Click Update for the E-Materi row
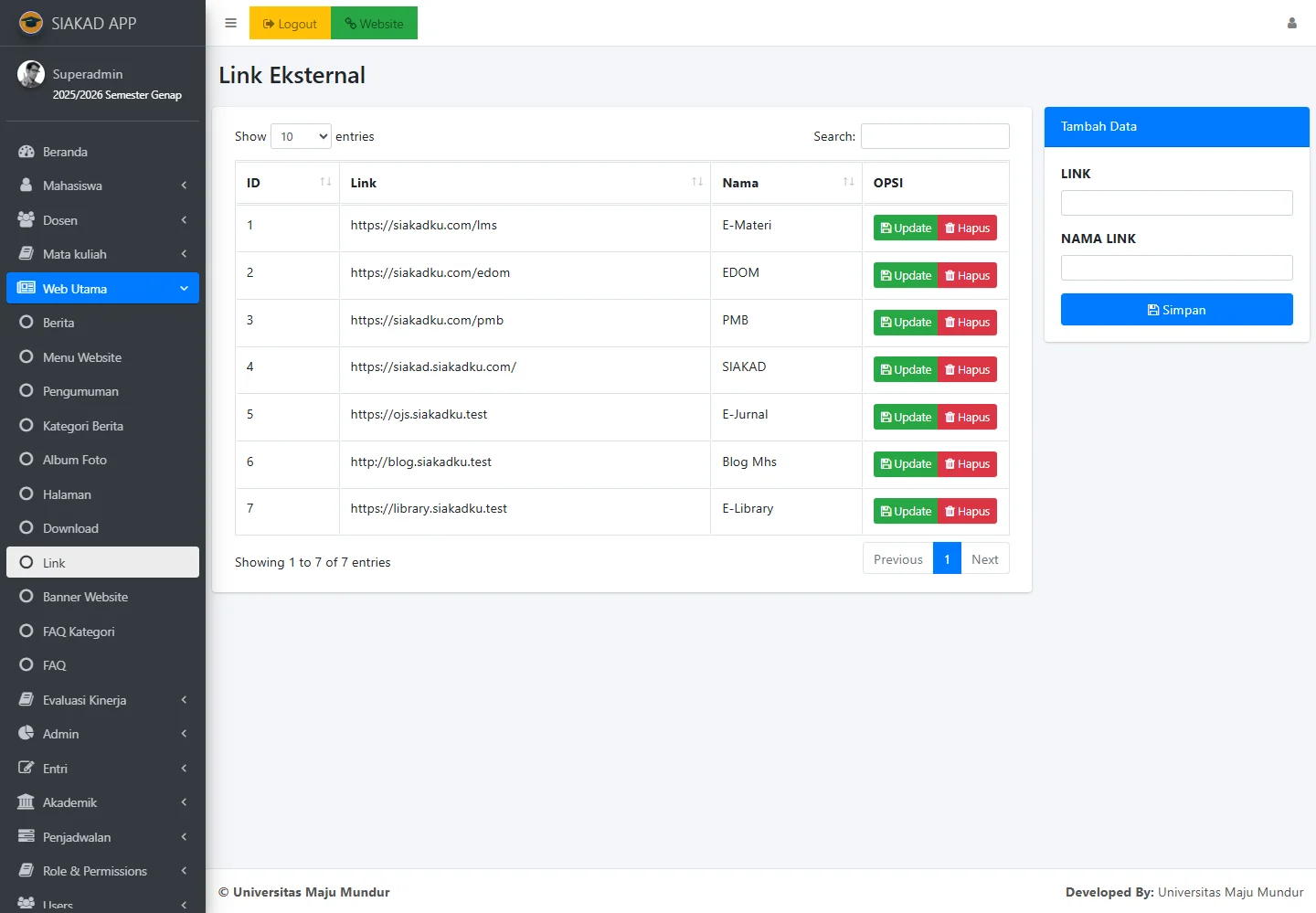1316x913 pixels. click(x=906, y=228)
